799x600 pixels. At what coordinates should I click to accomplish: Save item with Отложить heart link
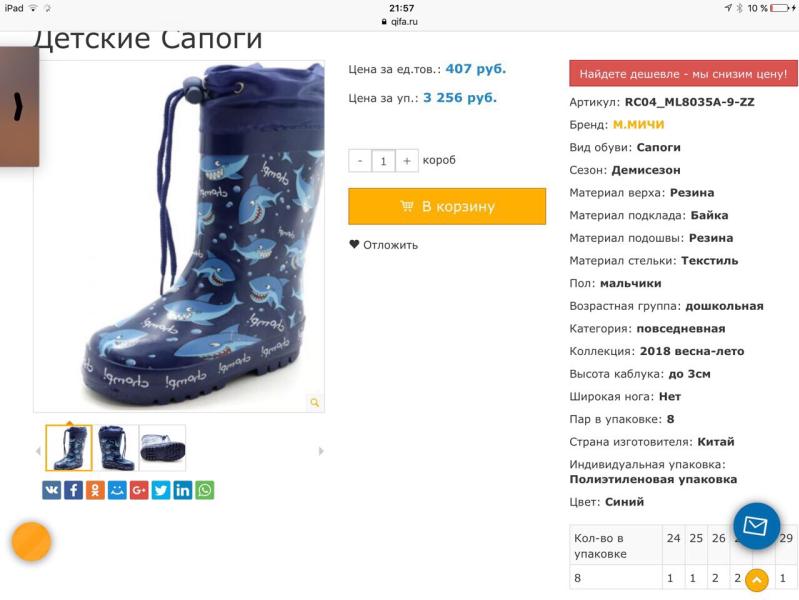383,245
